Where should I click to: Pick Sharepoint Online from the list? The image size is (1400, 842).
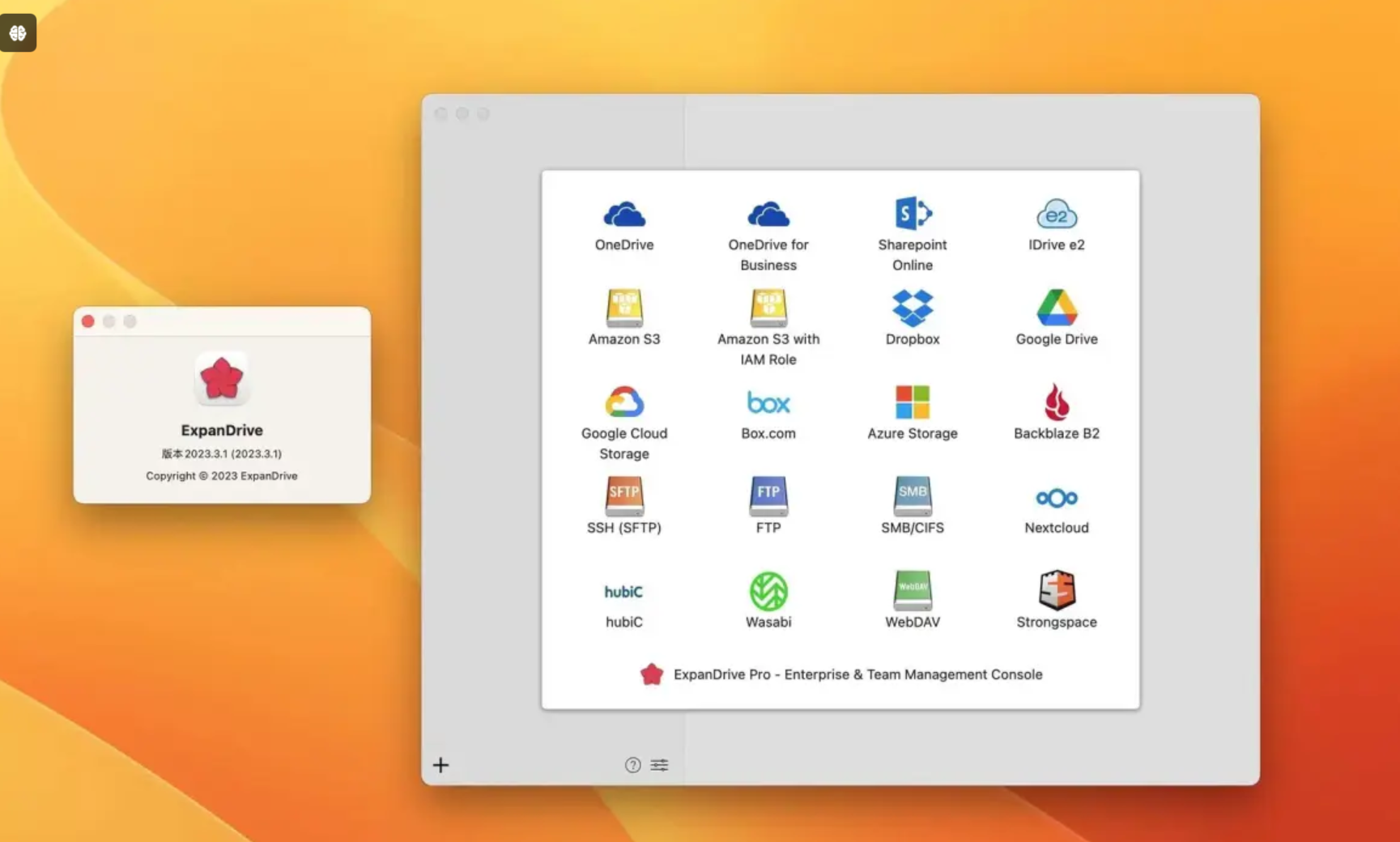[x=912, y=215]
